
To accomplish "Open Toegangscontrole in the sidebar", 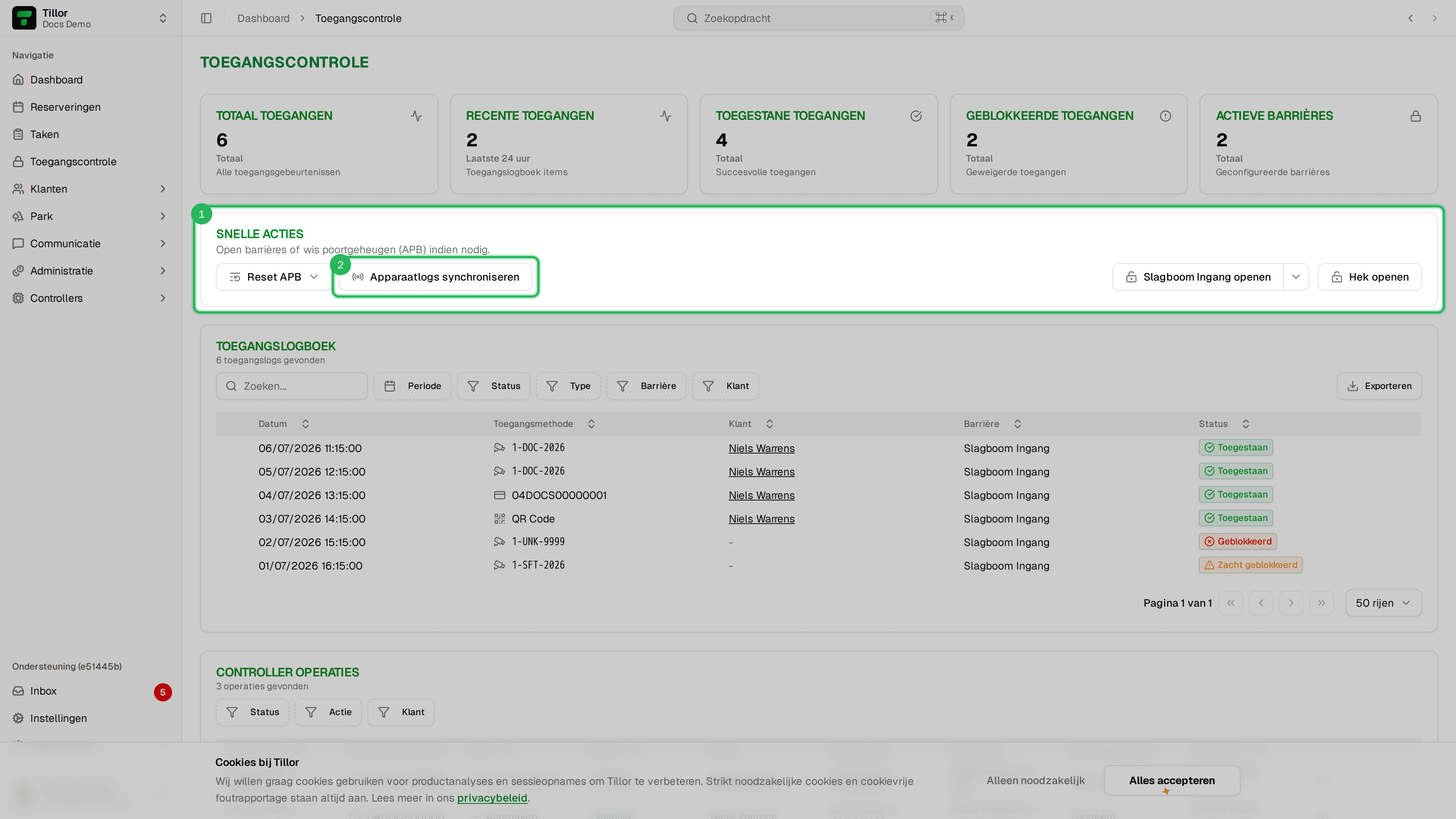I will click(91, 162).
